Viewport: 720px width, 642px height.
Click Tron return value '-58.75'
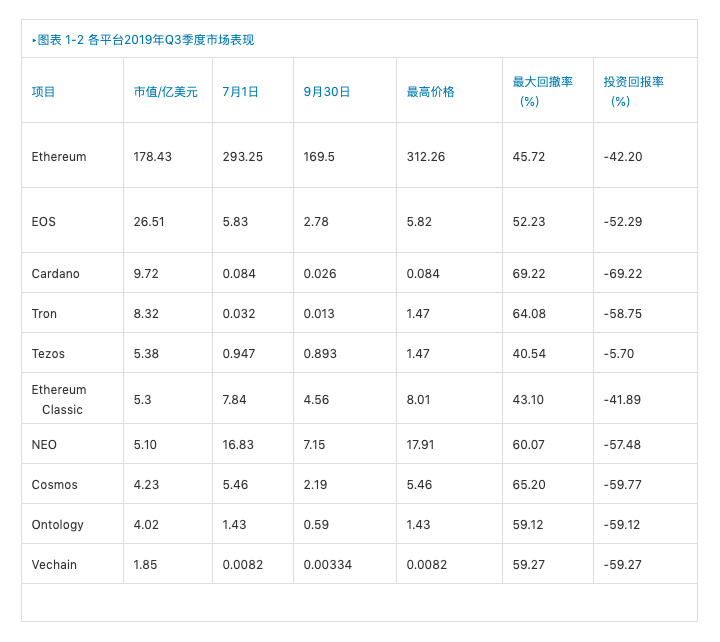tap(623, 314)
